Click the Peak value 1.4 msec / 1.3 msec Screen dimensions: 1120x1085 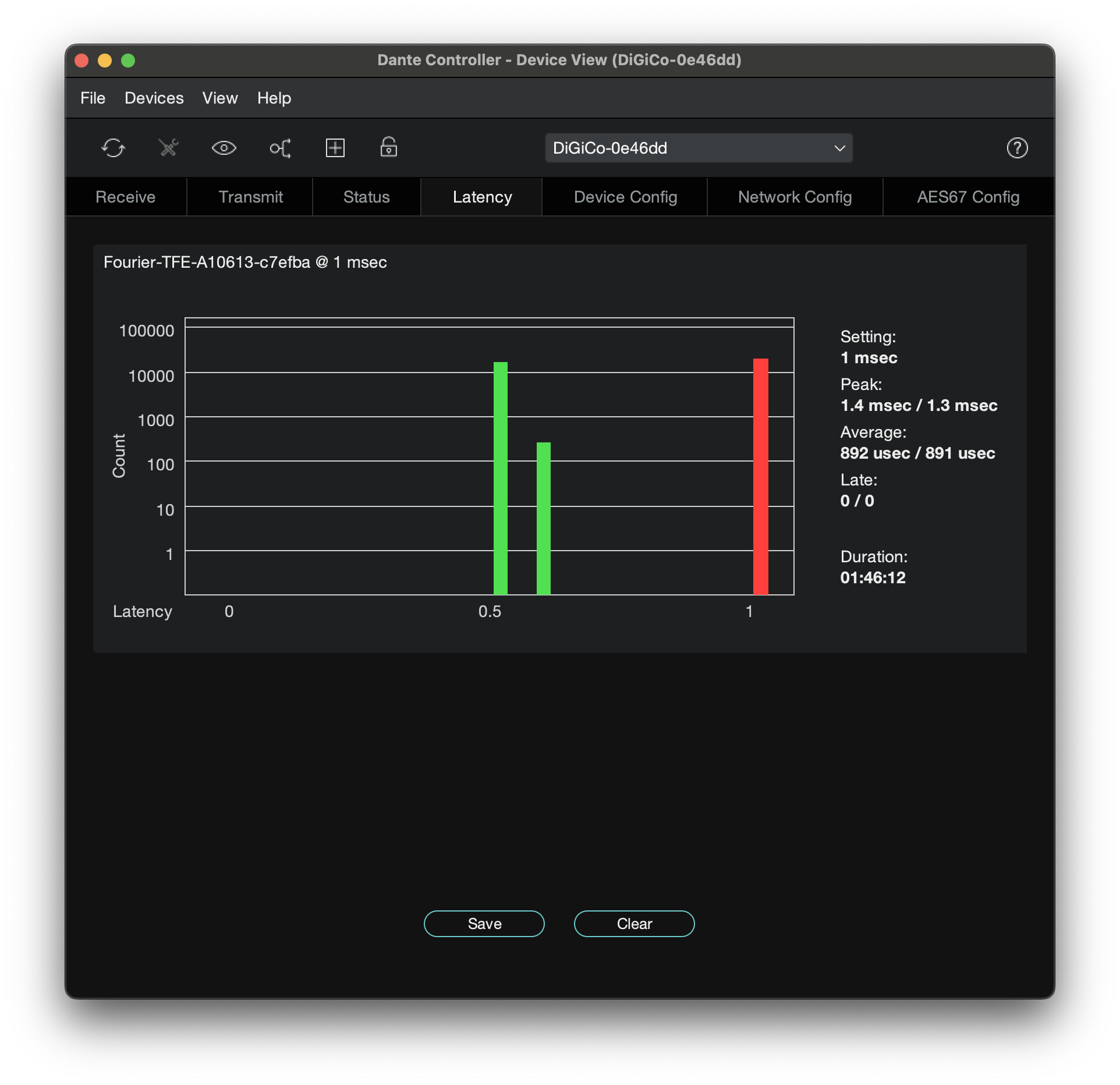[x=919, y=405]
